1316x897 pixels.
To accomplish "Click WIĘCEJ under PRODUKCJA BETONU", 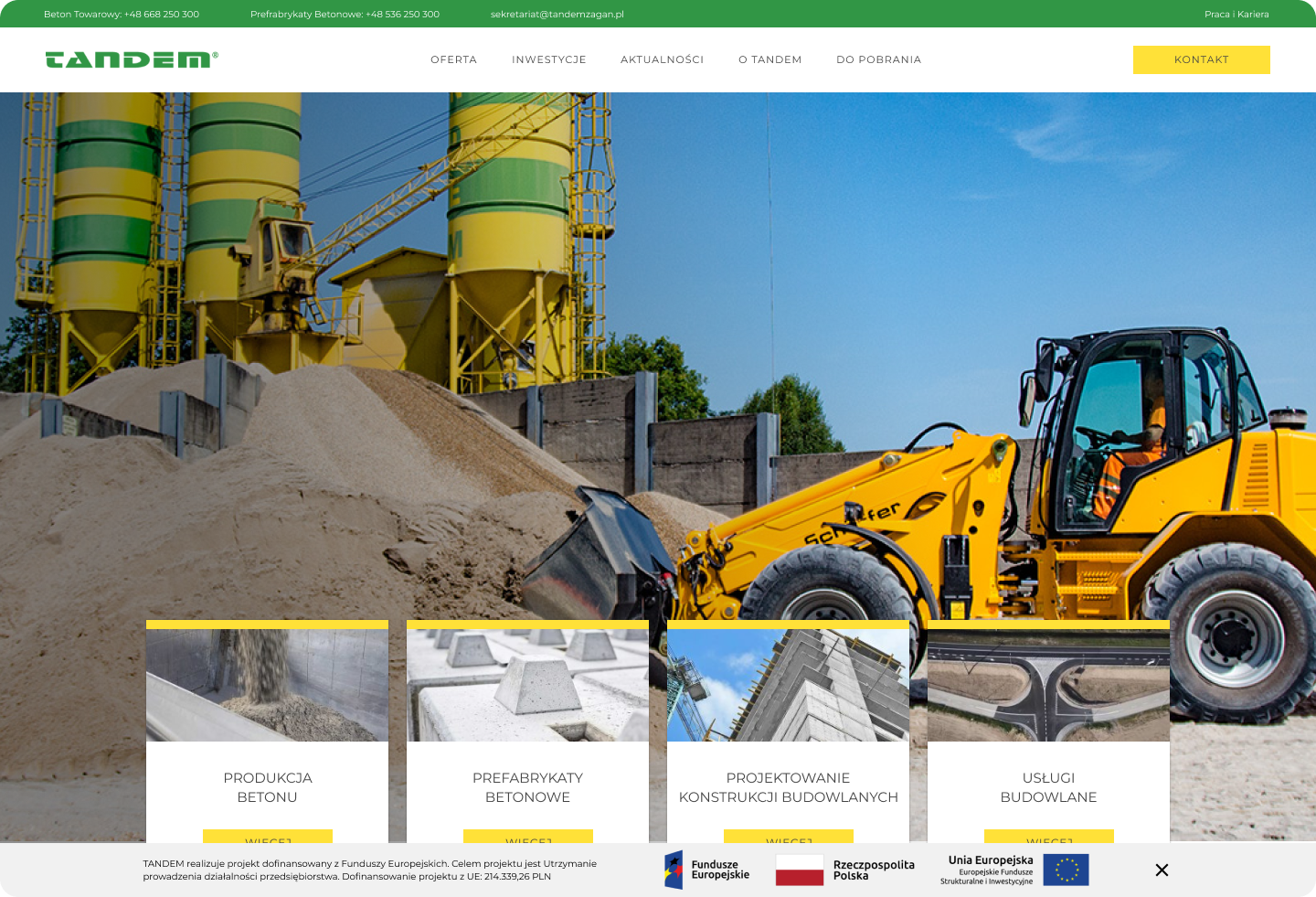I will pyautogui.click(x=266, y=842).
